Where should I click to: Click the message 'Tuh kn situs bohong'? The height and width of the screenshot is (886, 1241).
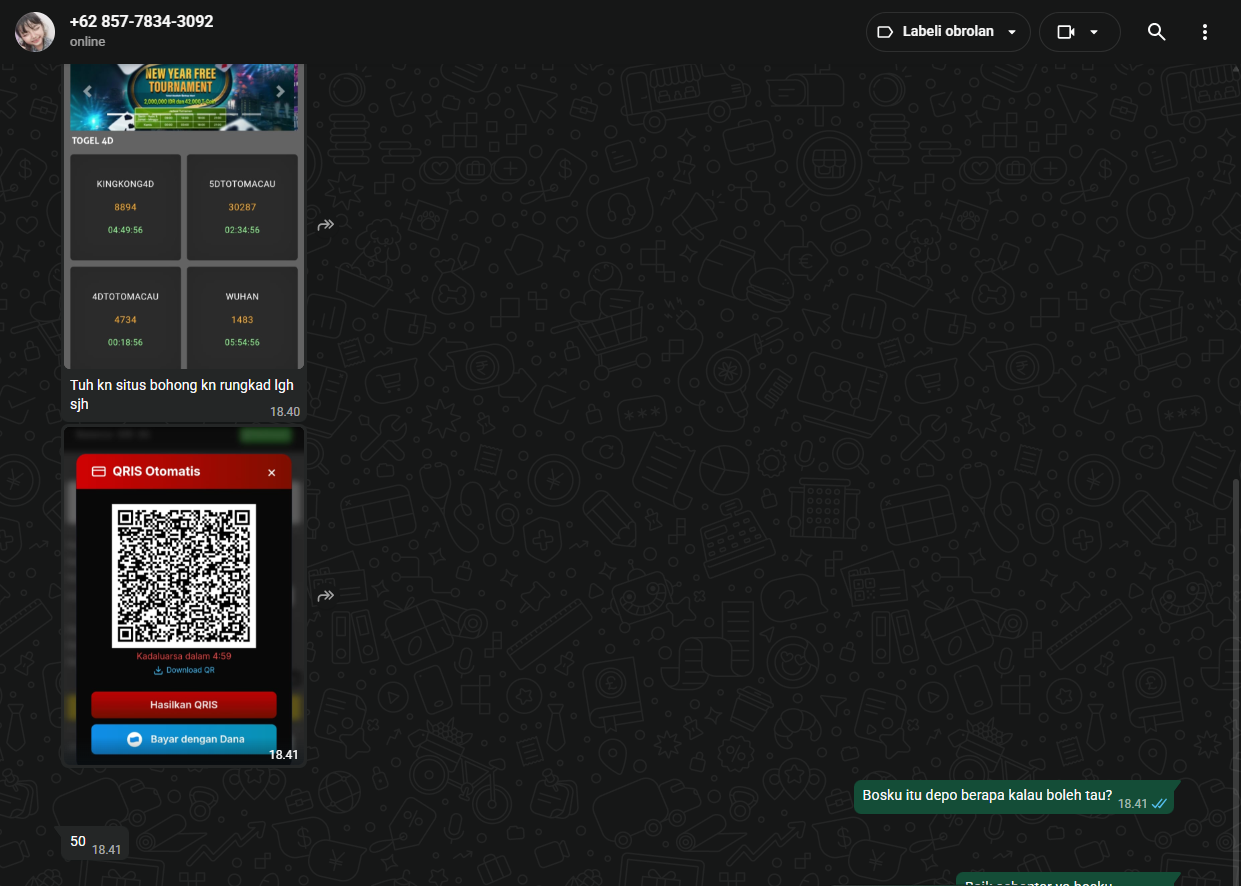point(182,395)
